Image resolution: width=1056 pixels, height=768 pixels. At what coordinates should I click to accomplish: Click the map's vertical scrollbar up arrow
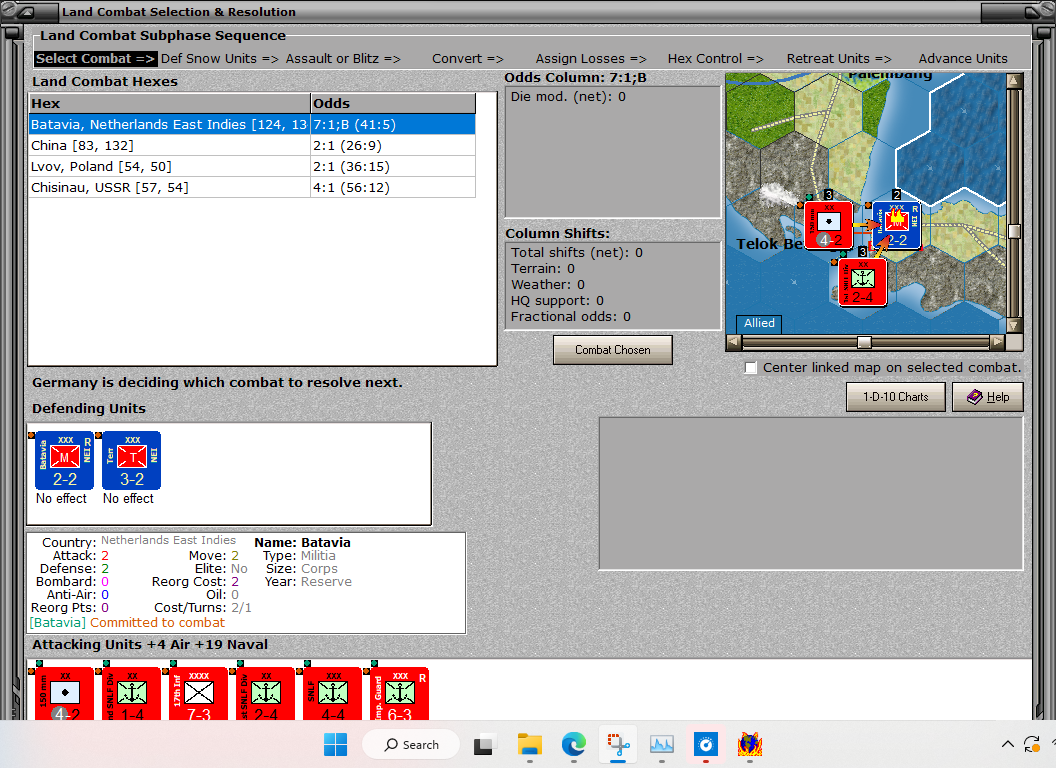[x=1014, y=81]
